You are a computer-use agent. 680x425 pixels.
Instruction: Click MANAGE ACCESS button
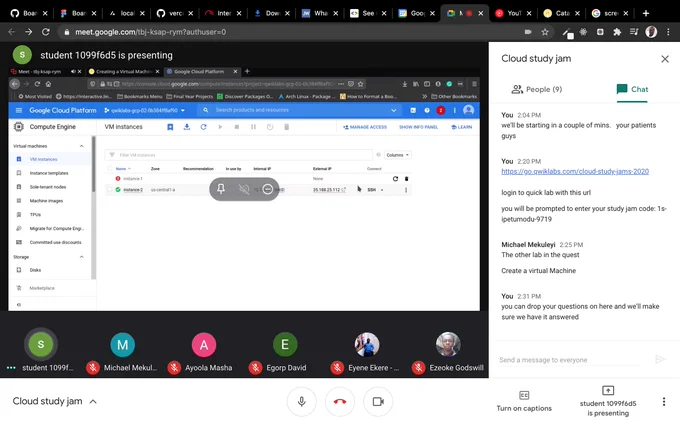(365, 127)
